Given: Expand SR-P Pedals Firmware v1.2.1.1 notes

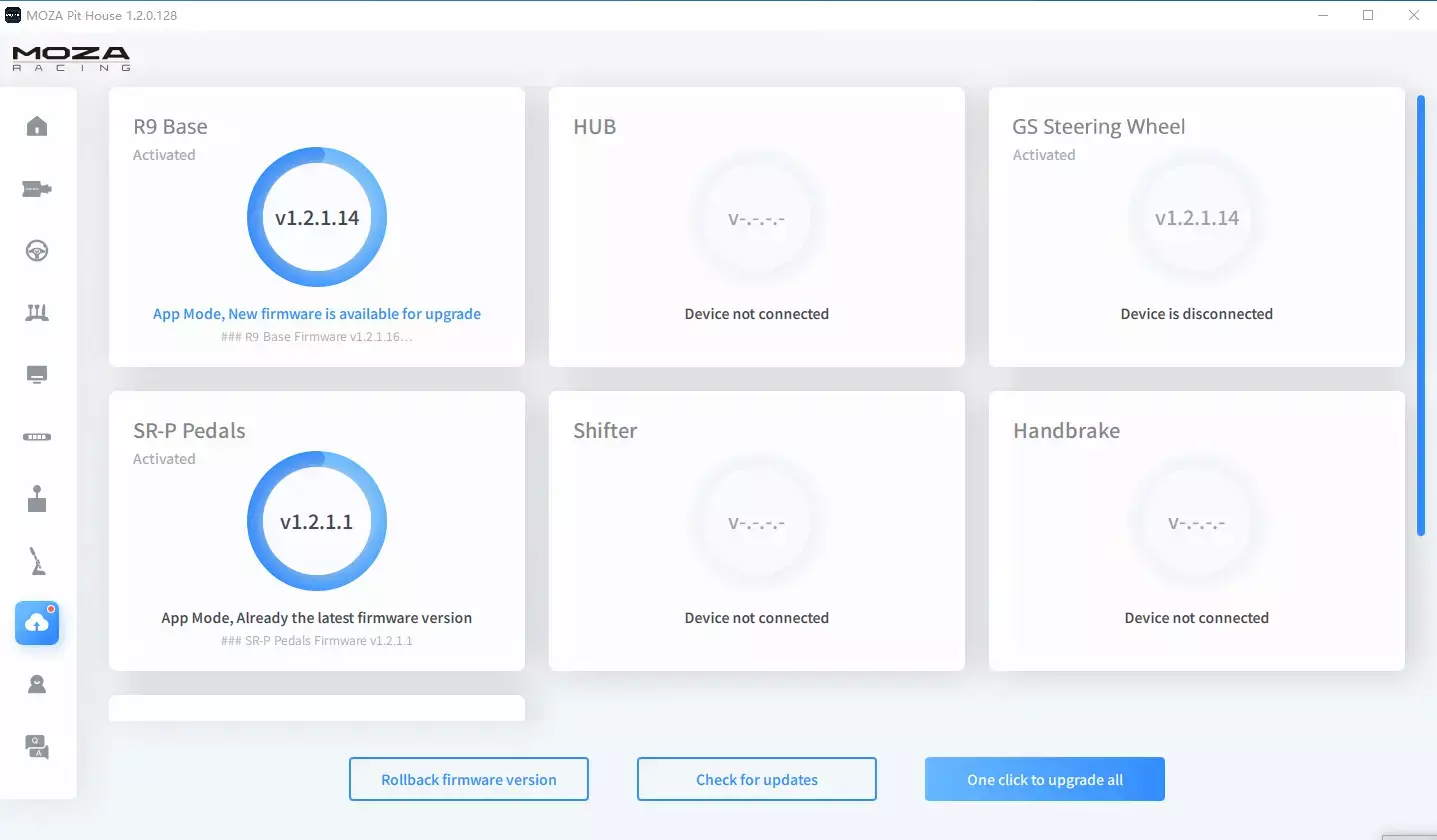Looking at the screenshot, I should pos(317,640).
